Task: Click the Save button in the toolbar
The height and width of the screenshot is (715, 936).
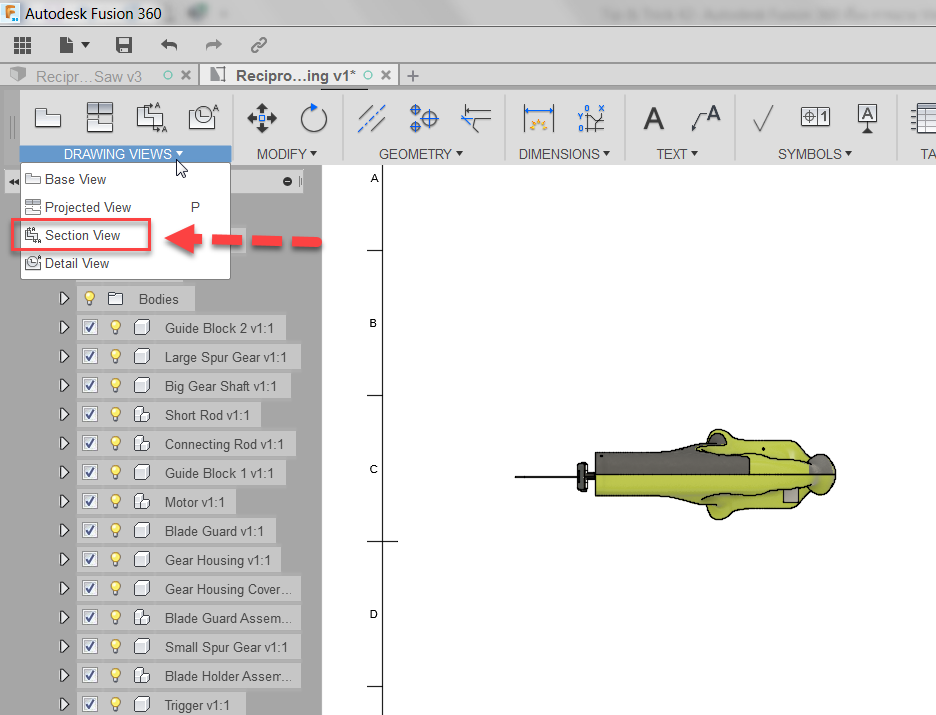Action: coord(123,45)
